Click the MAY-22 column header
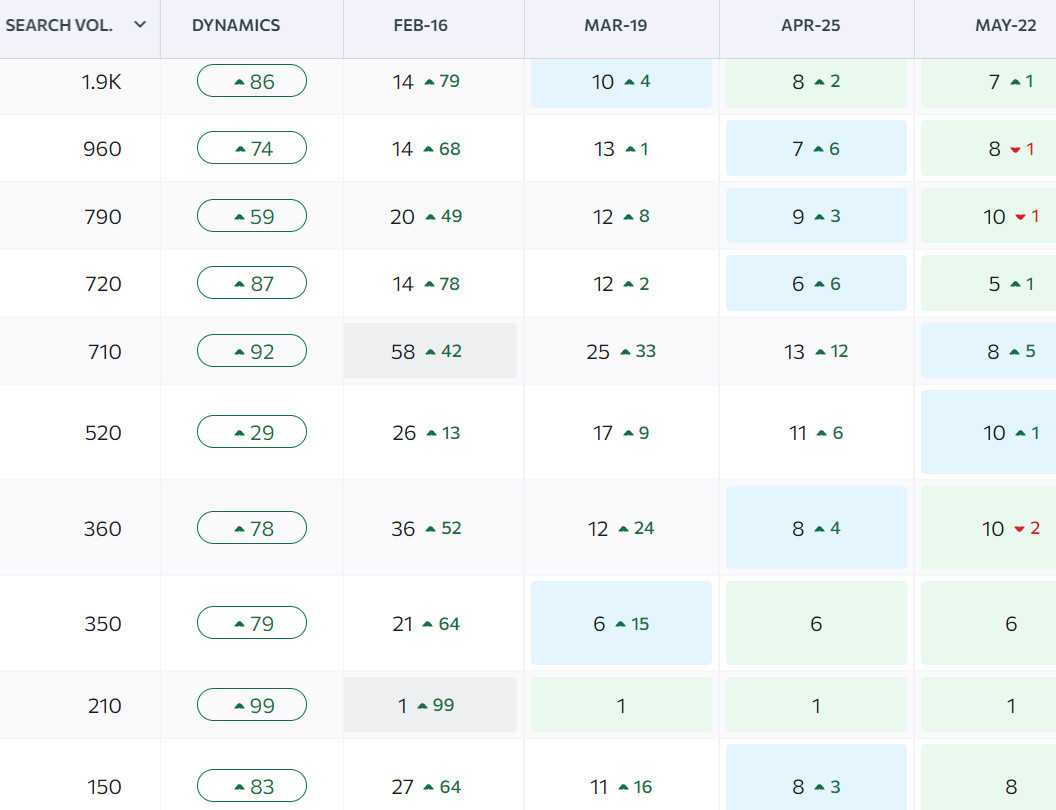Screen dimensions: 1056x810 (1005, 25)
